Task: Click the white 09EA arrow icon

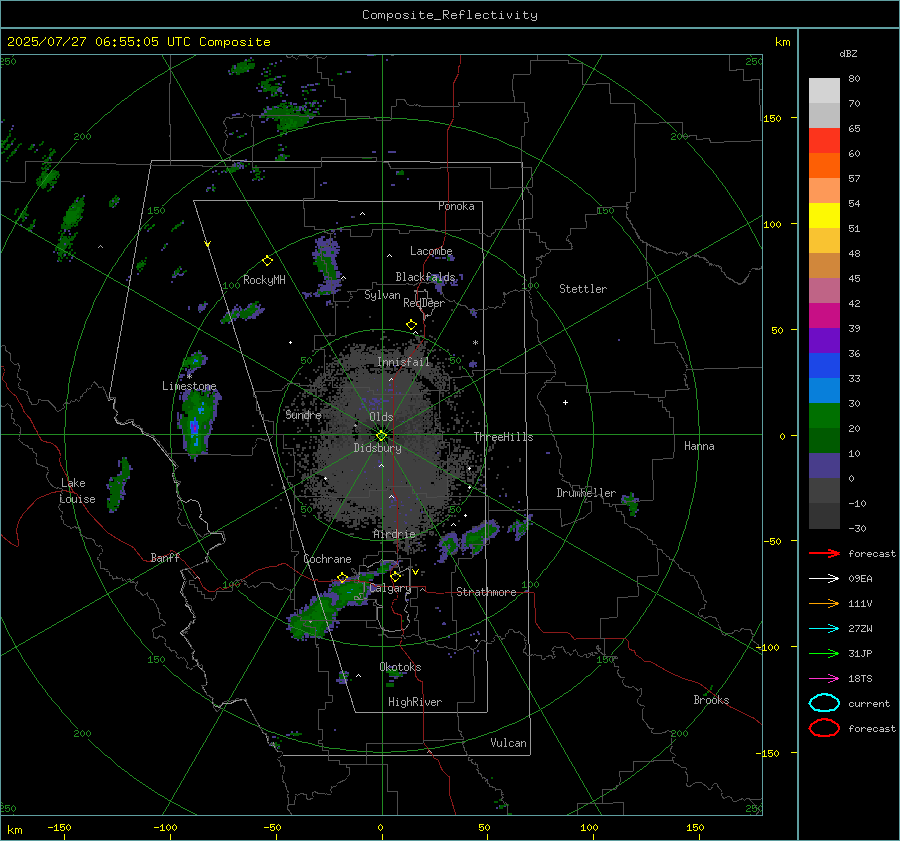Action: point(824,578)
